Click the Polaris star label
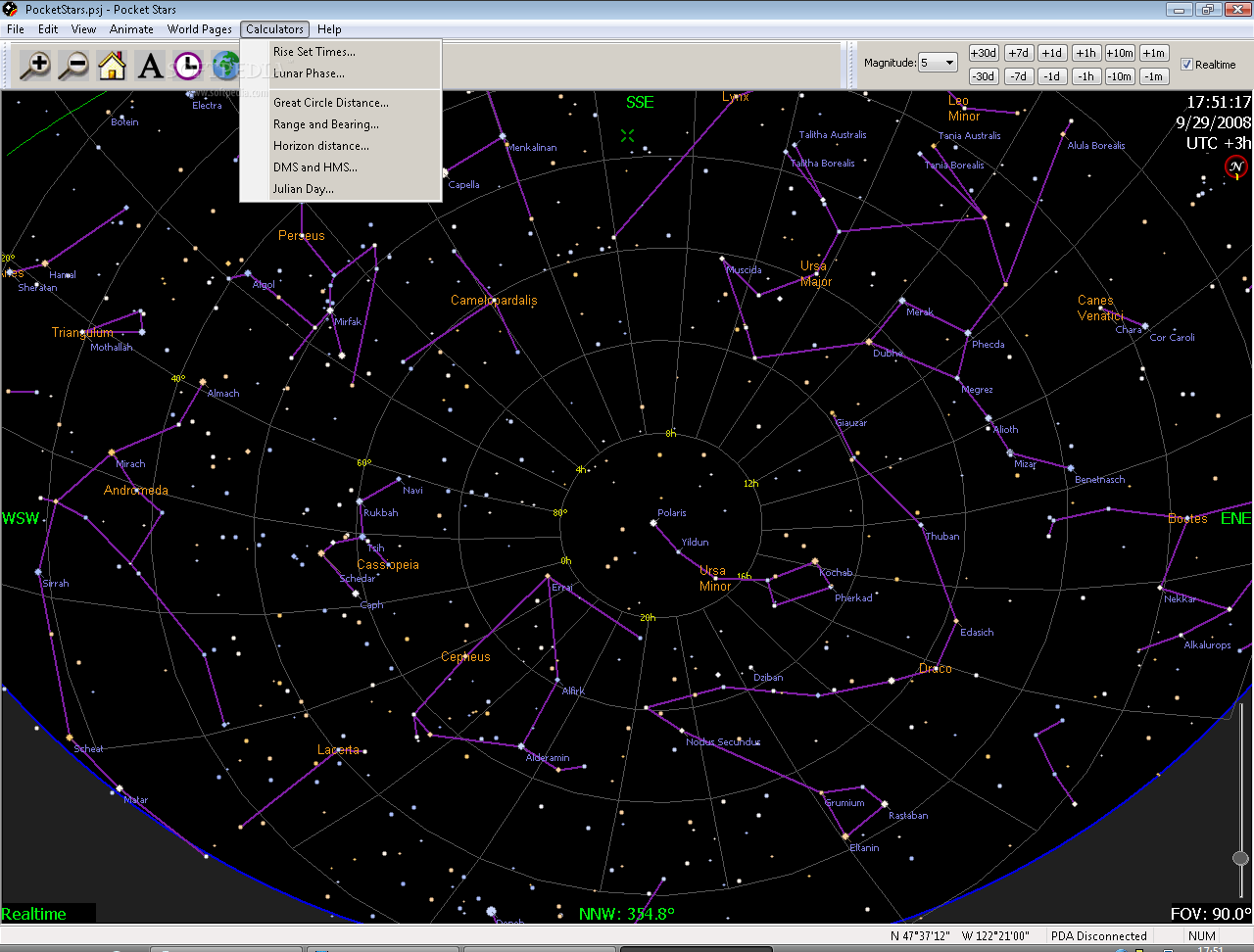This screenshot has height=952, width=1254. pyautogui.click(x=672, y=512)
